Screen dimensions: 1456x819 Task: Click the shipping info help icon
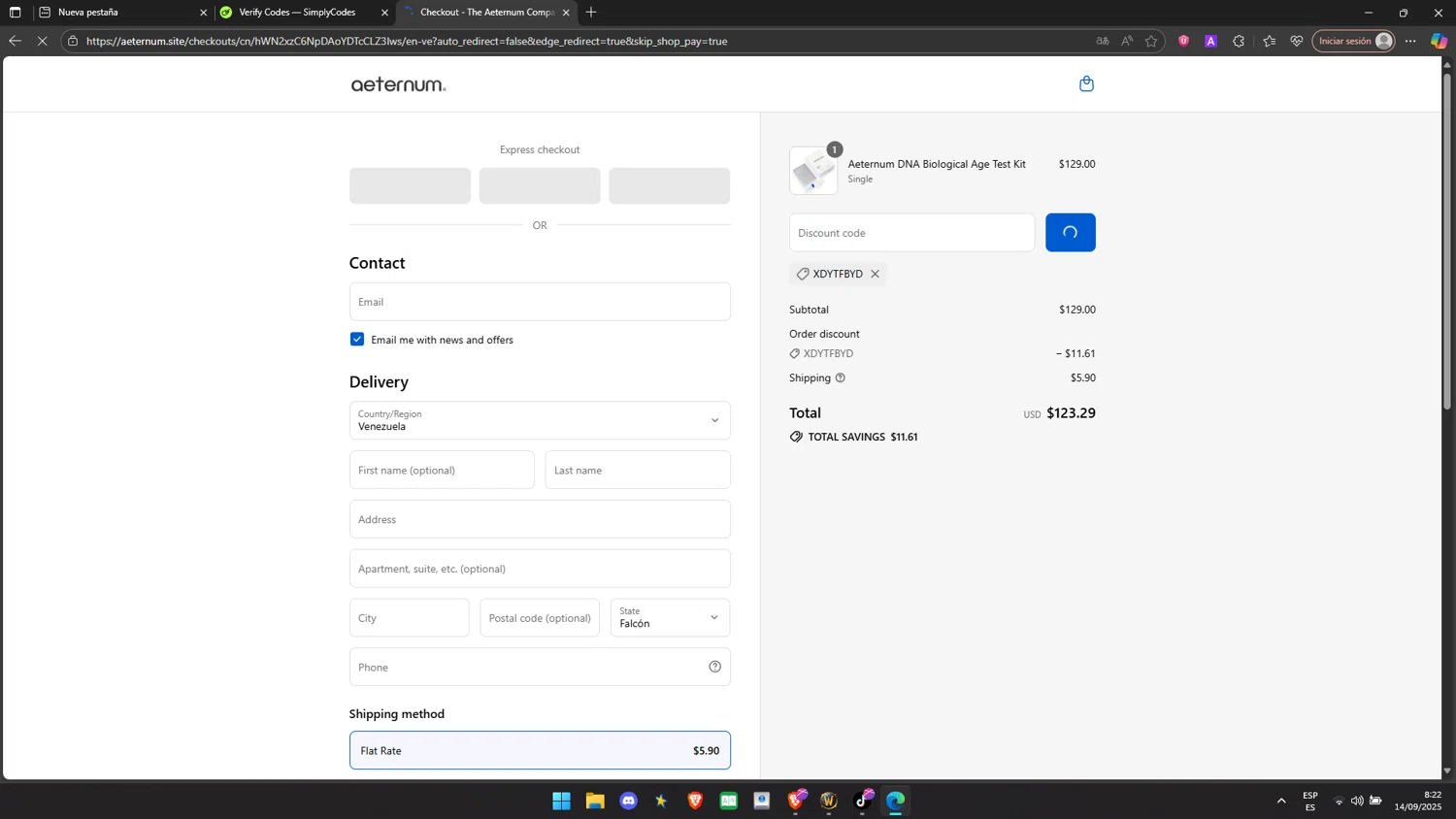[841, 377]
